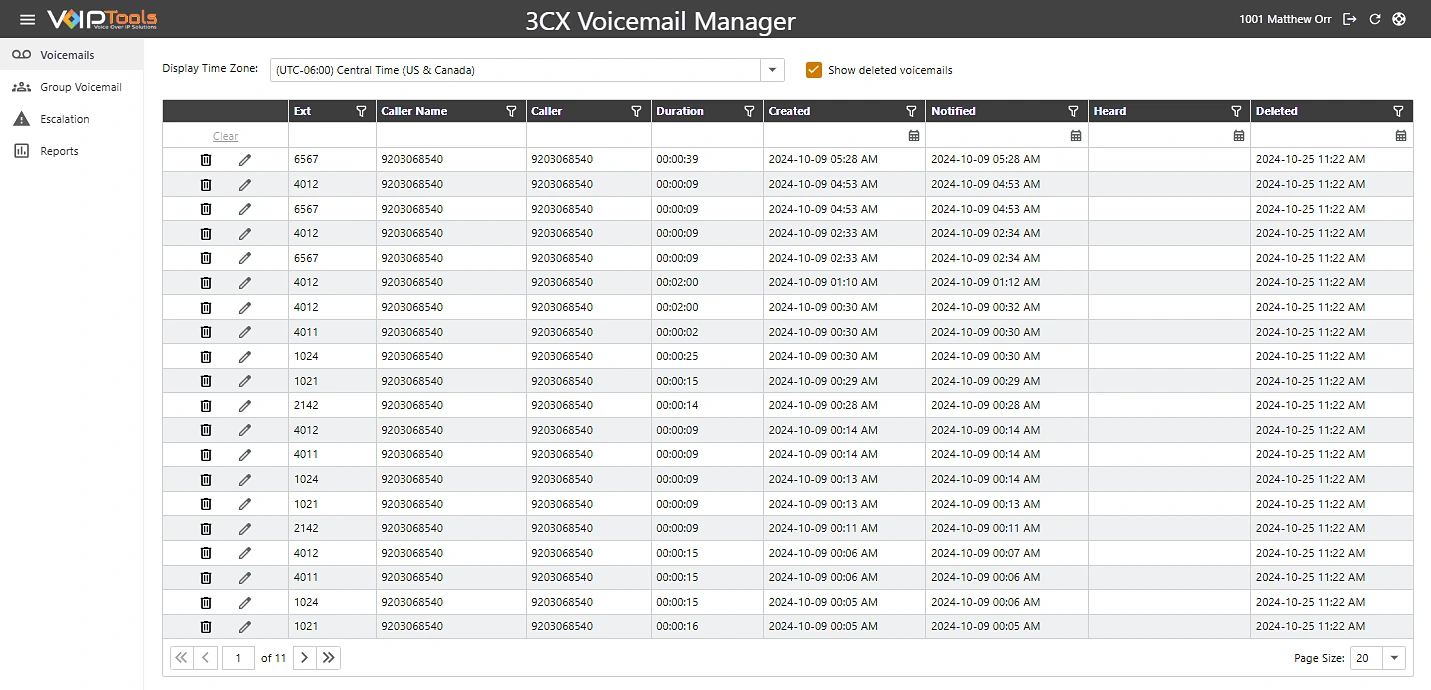Image resolution: width=1431 pixels, height=690 pixels.
Task: Delete voicemail for ext 1021 with duration 00:00:16
Action: tap(206, 627)
